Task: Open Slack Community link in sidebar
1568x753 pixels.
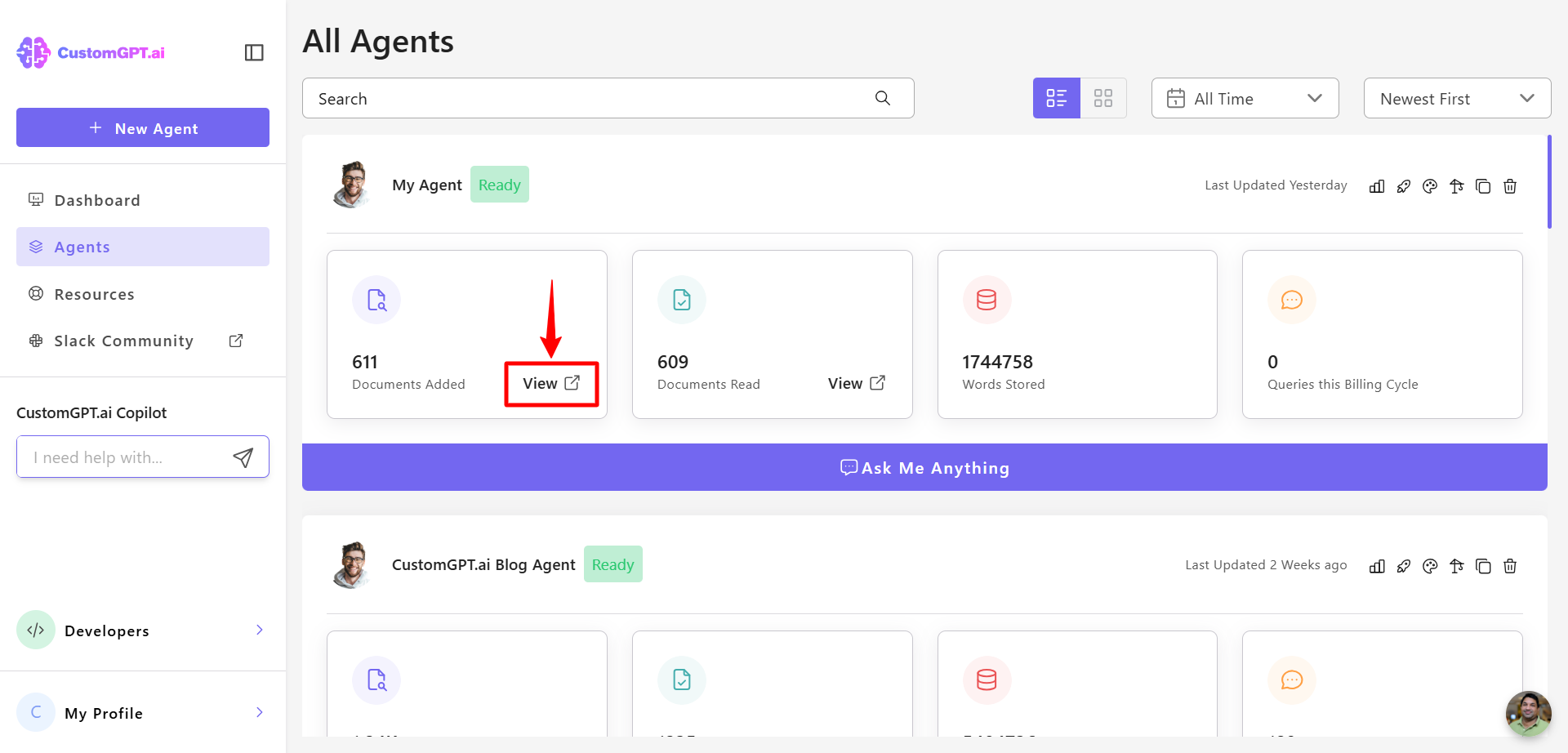Action: [x=143, y=341]
